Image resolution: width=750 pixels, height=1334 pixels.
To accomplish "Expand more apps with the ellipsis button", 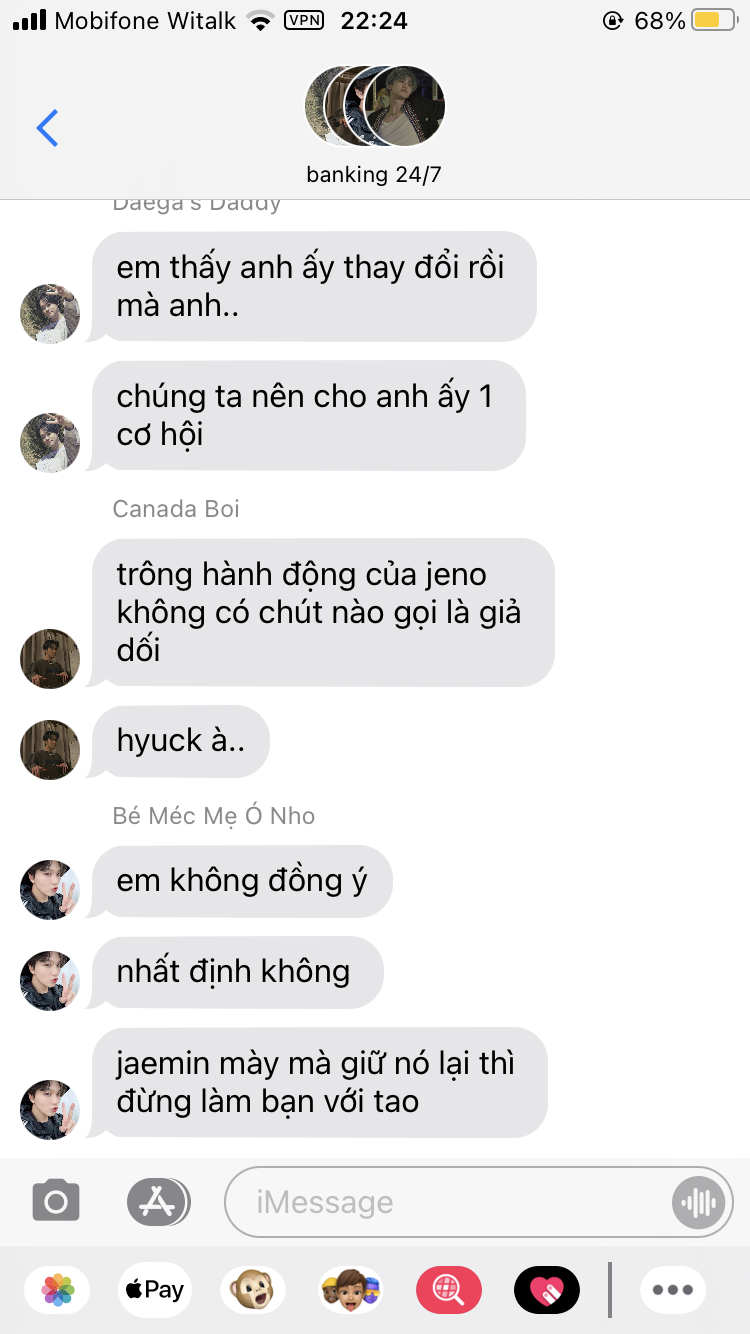I will click(673, 1290).
